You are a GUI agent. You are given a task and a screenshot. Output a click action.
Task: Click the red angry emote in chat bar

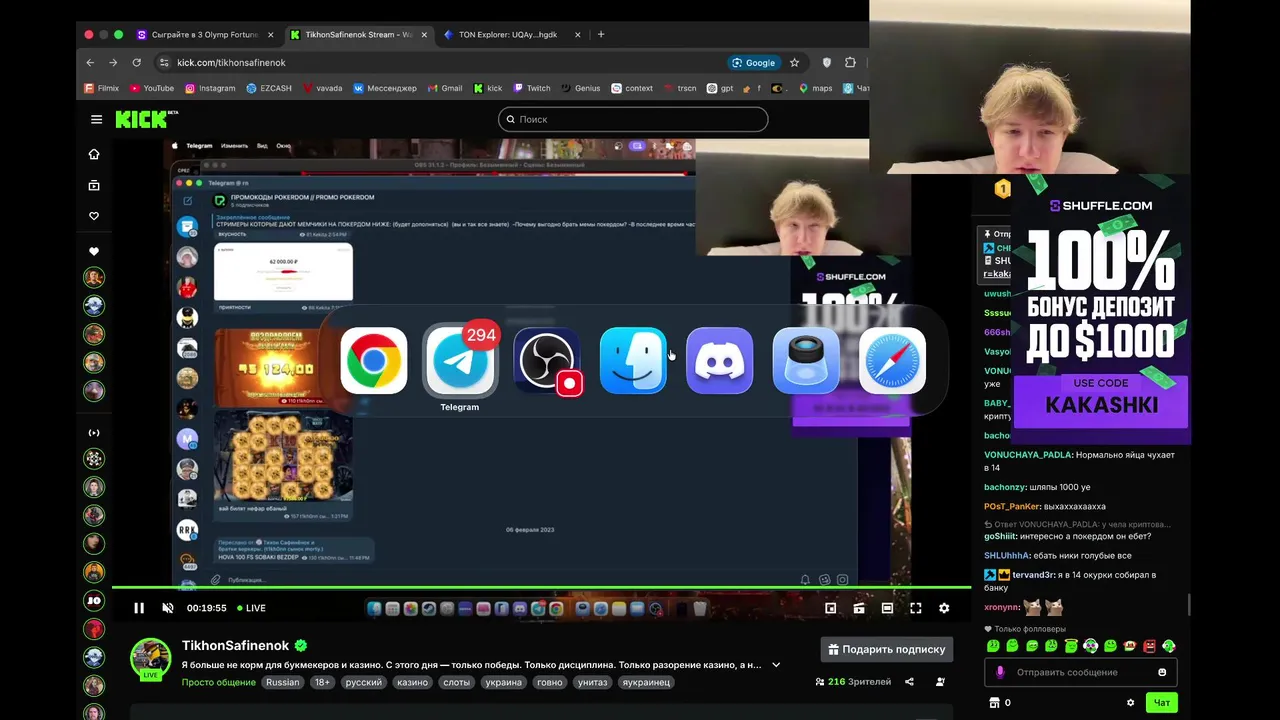(x=1149, y=646)
